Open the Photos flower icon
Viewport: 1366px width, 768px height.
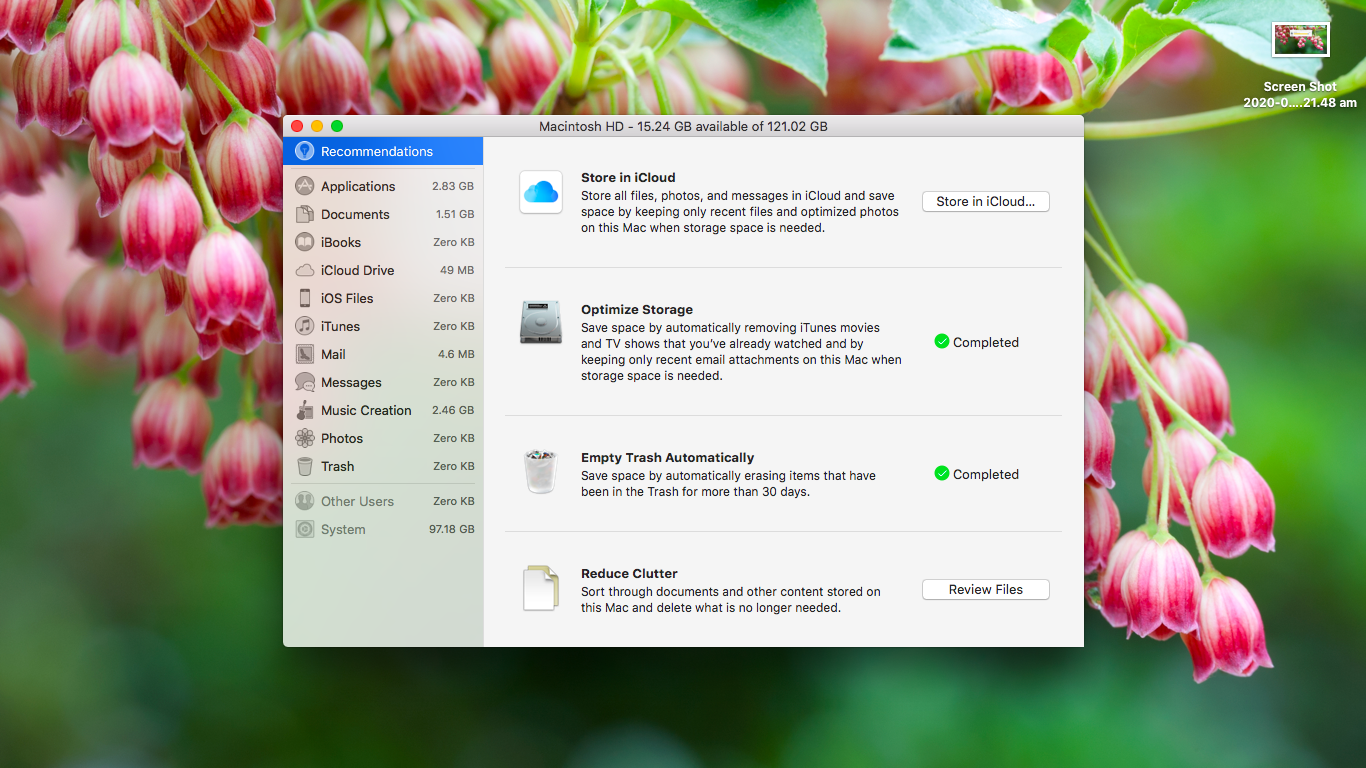[x=305, y=438]
